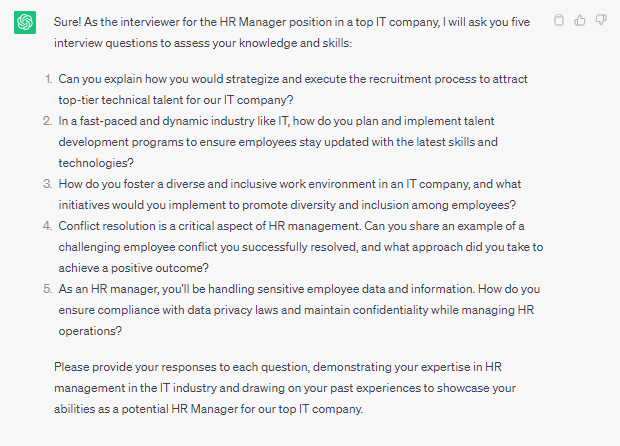Click the word 'technologies?' ending question two
The height and width of the screenshot is (446, 620).
pyautogui.click(x=96, y=163)
